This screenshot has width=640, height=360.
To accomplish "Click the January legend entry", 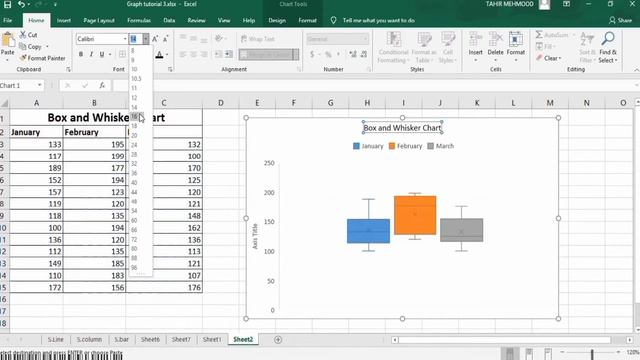I will [x=368, y=146].
